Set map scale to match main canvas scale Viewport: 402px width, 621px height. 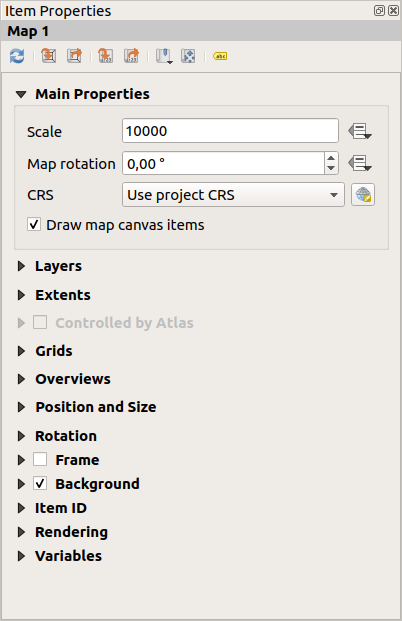[106, 56]
